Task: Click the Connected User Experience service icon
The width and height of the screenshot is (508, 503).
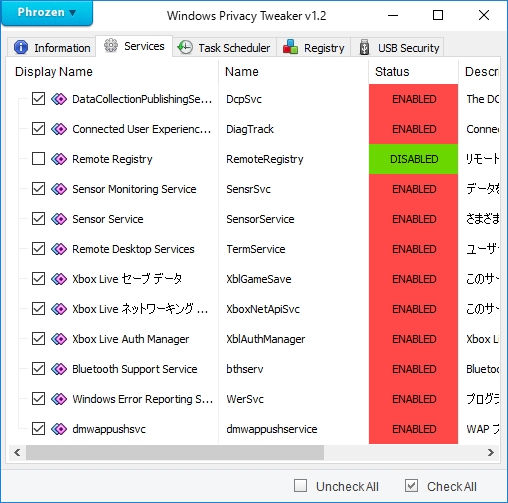Action: click(x=59, y=129)
